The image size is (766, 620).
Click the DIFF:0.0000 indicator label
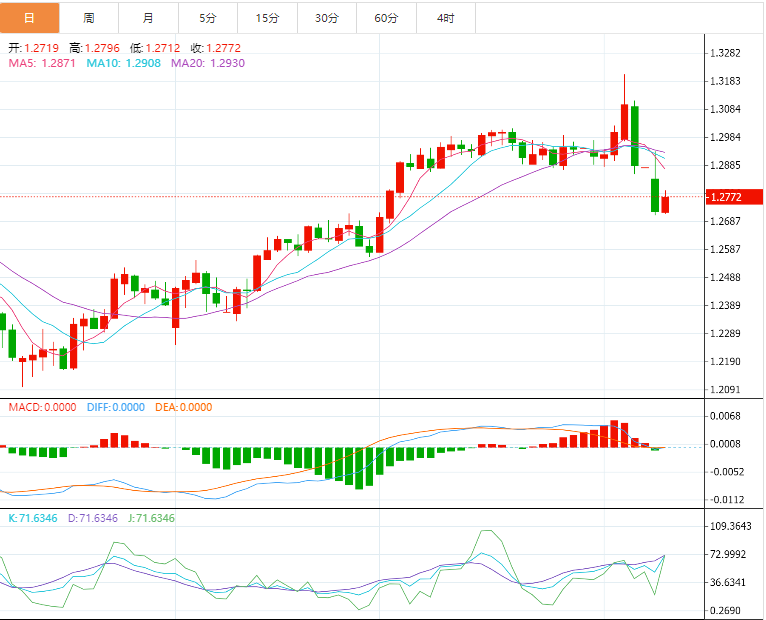tap(116, 407)
